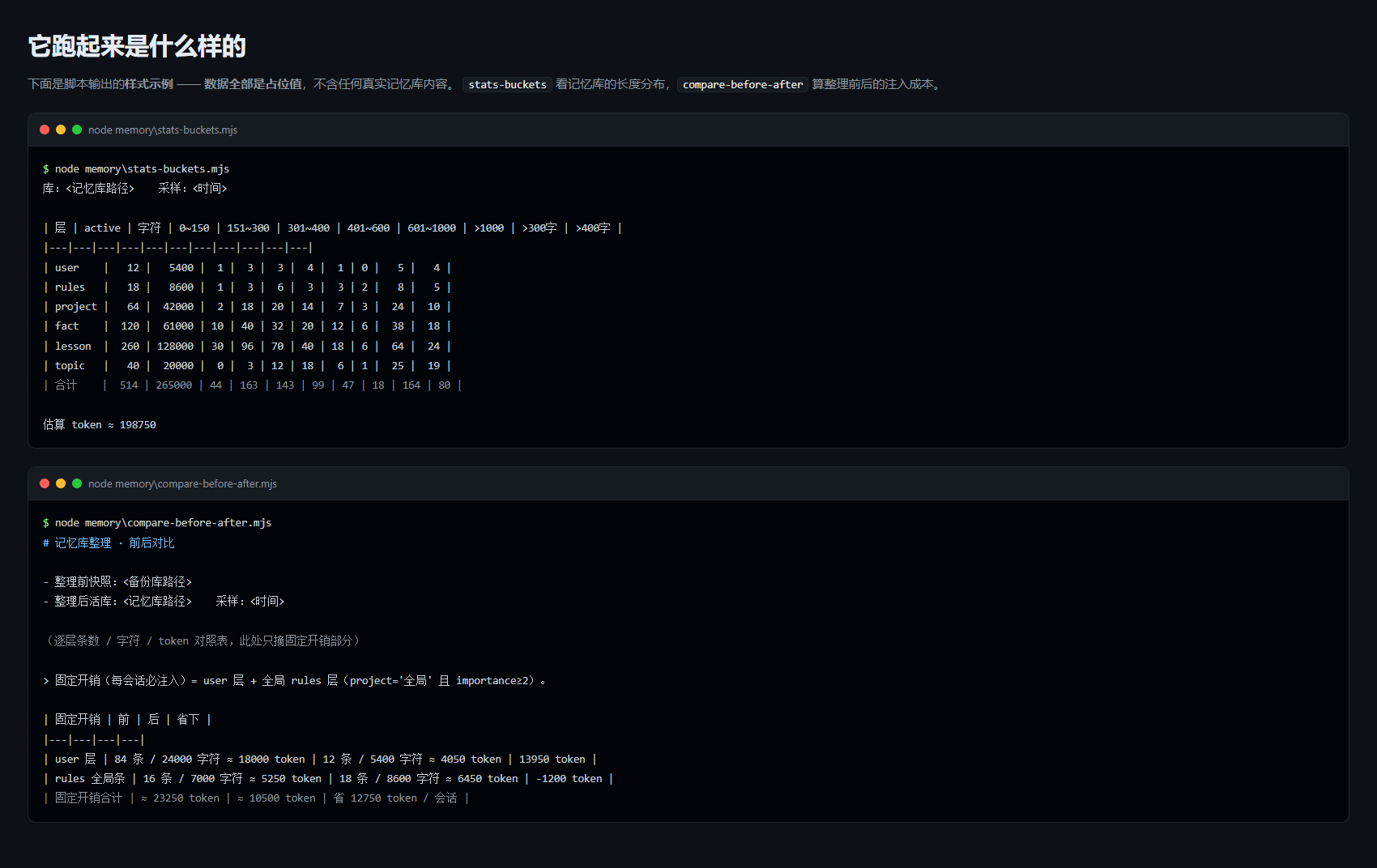This screenshot has height=868, width=1377.
Task: Click the "固定开销合计" row label
Action: click(89, 798)
